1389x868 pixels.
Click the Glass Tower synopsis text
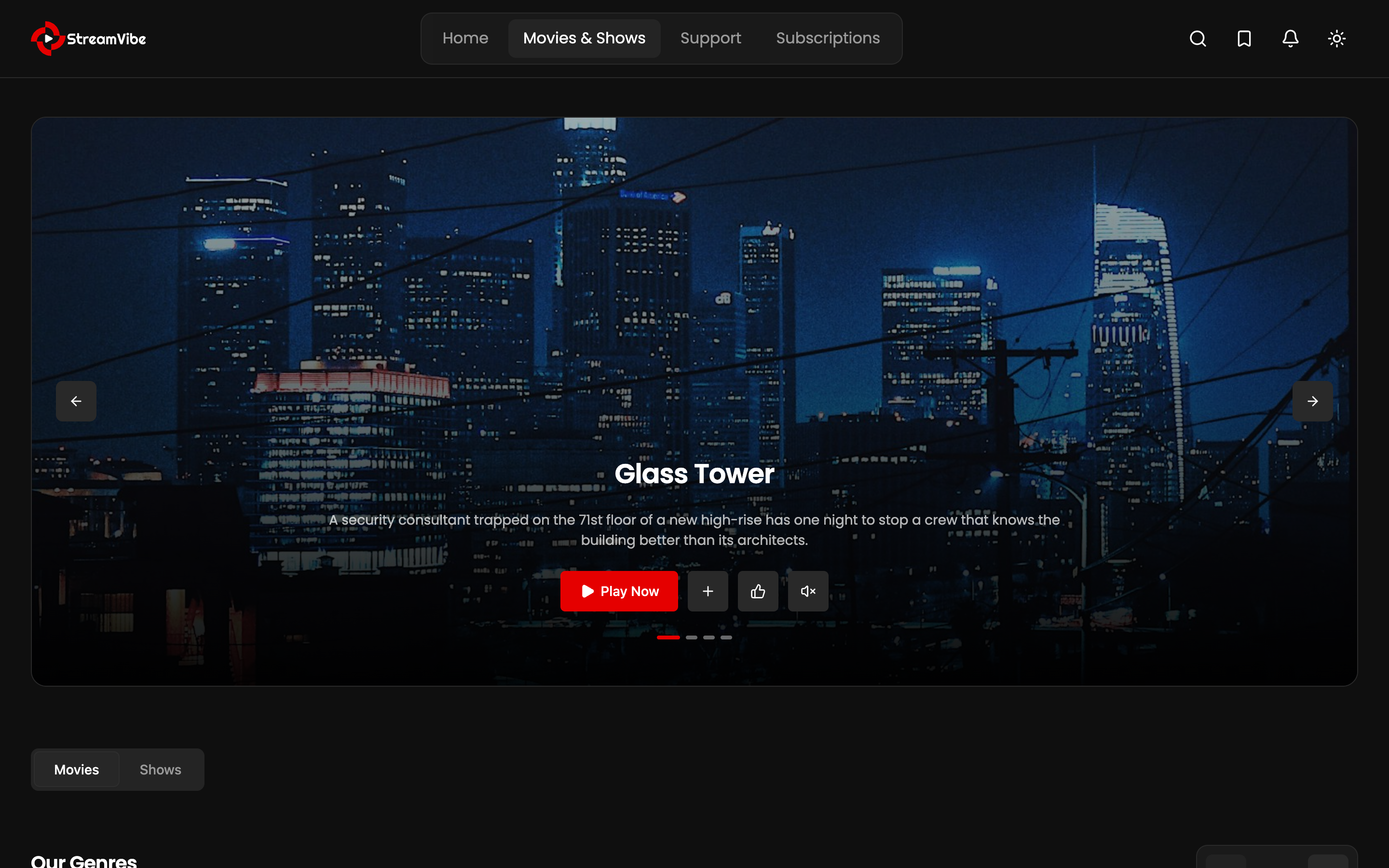coord(694,530)
